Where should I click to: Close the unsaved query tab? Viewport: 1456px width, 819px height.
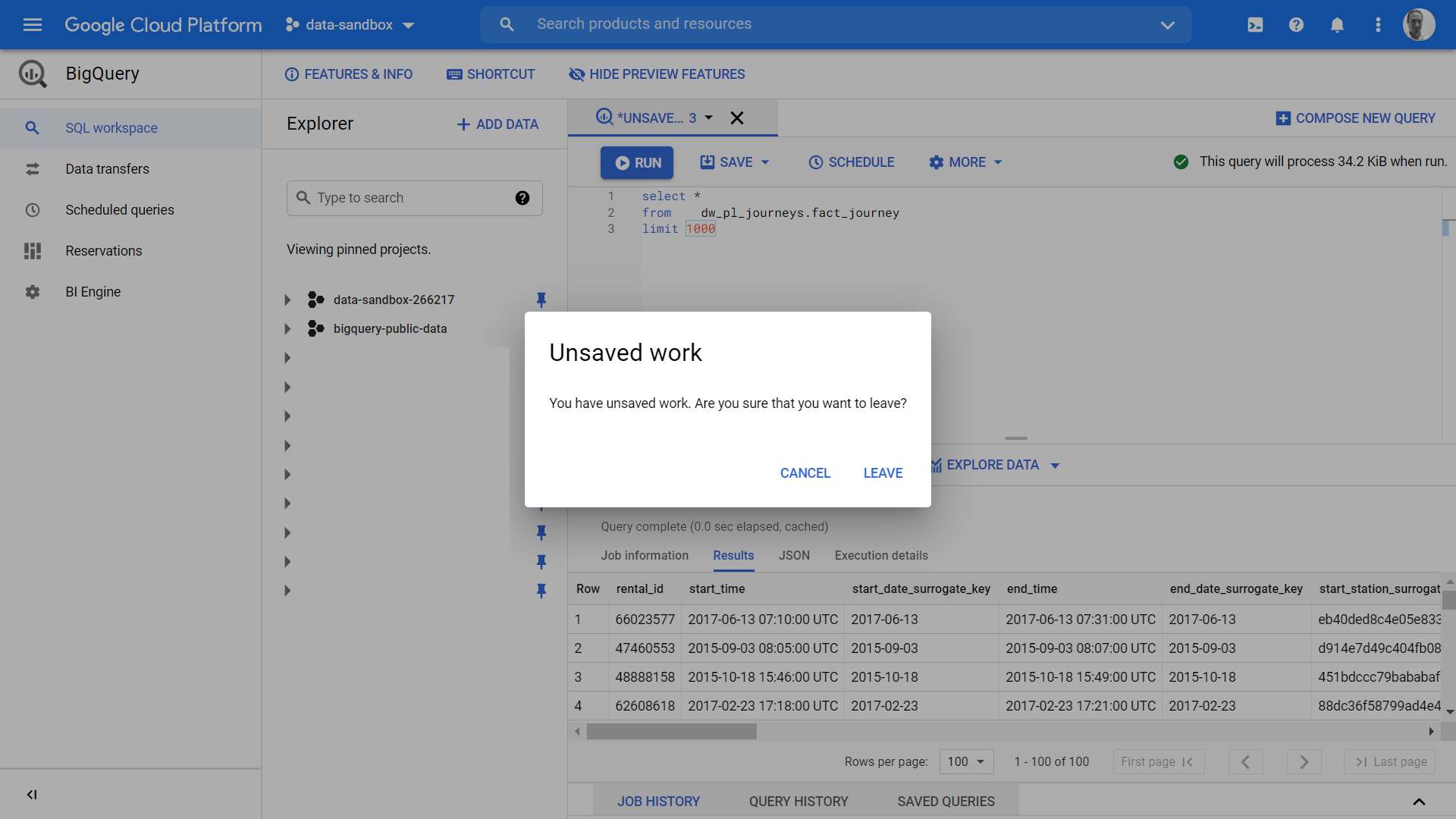tap(737, 118)
